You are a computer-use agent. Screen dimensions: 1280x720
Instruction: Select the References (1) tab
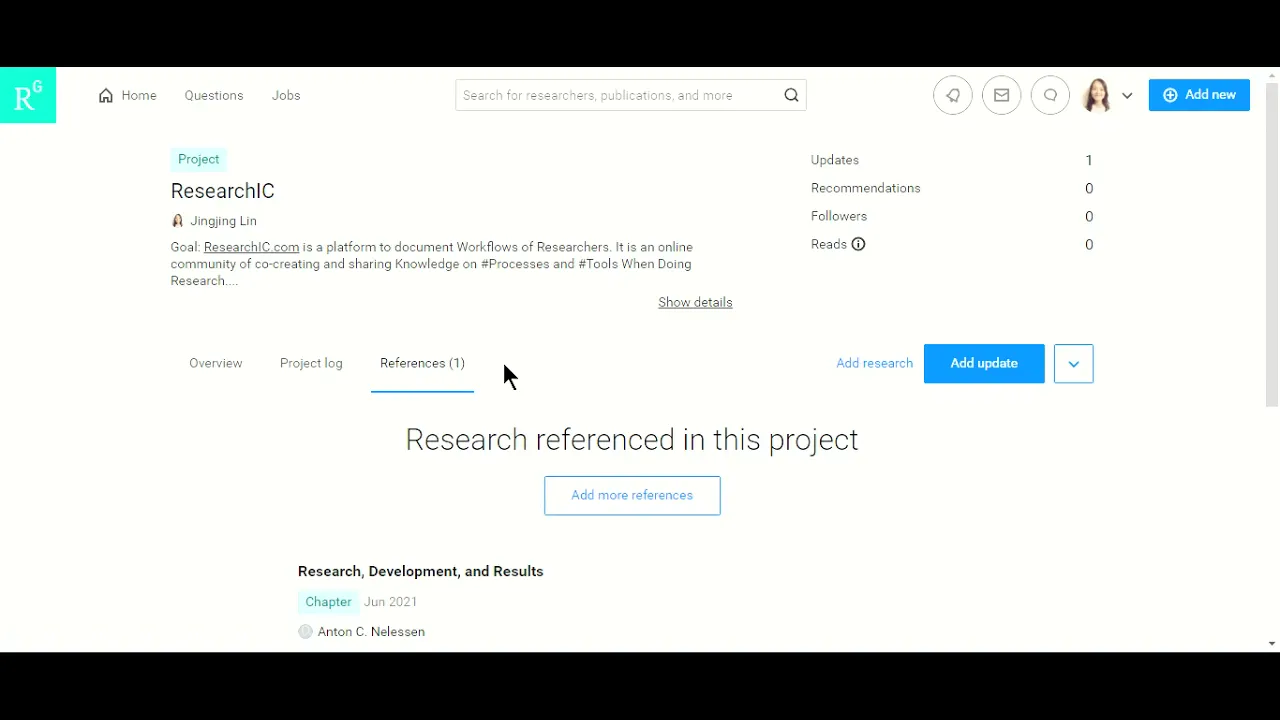tap(422, 363)
